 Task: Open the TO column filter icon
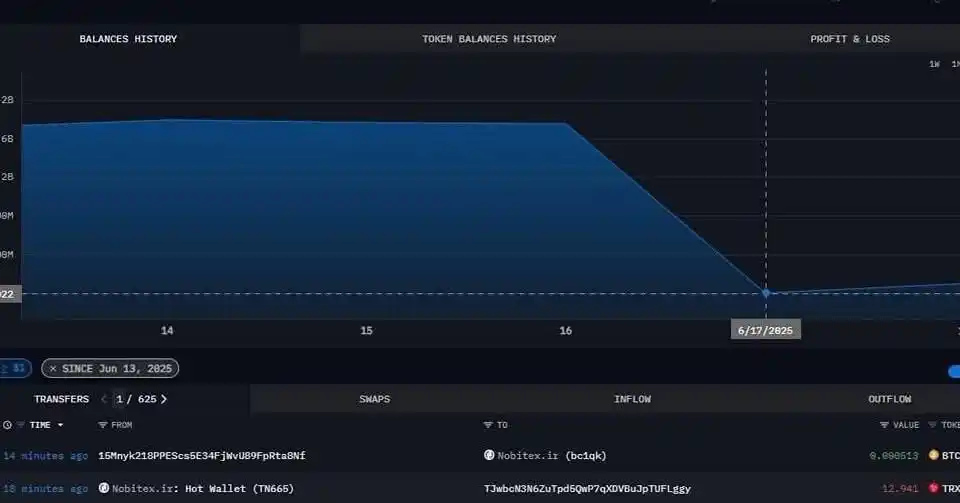coord(488,425)
